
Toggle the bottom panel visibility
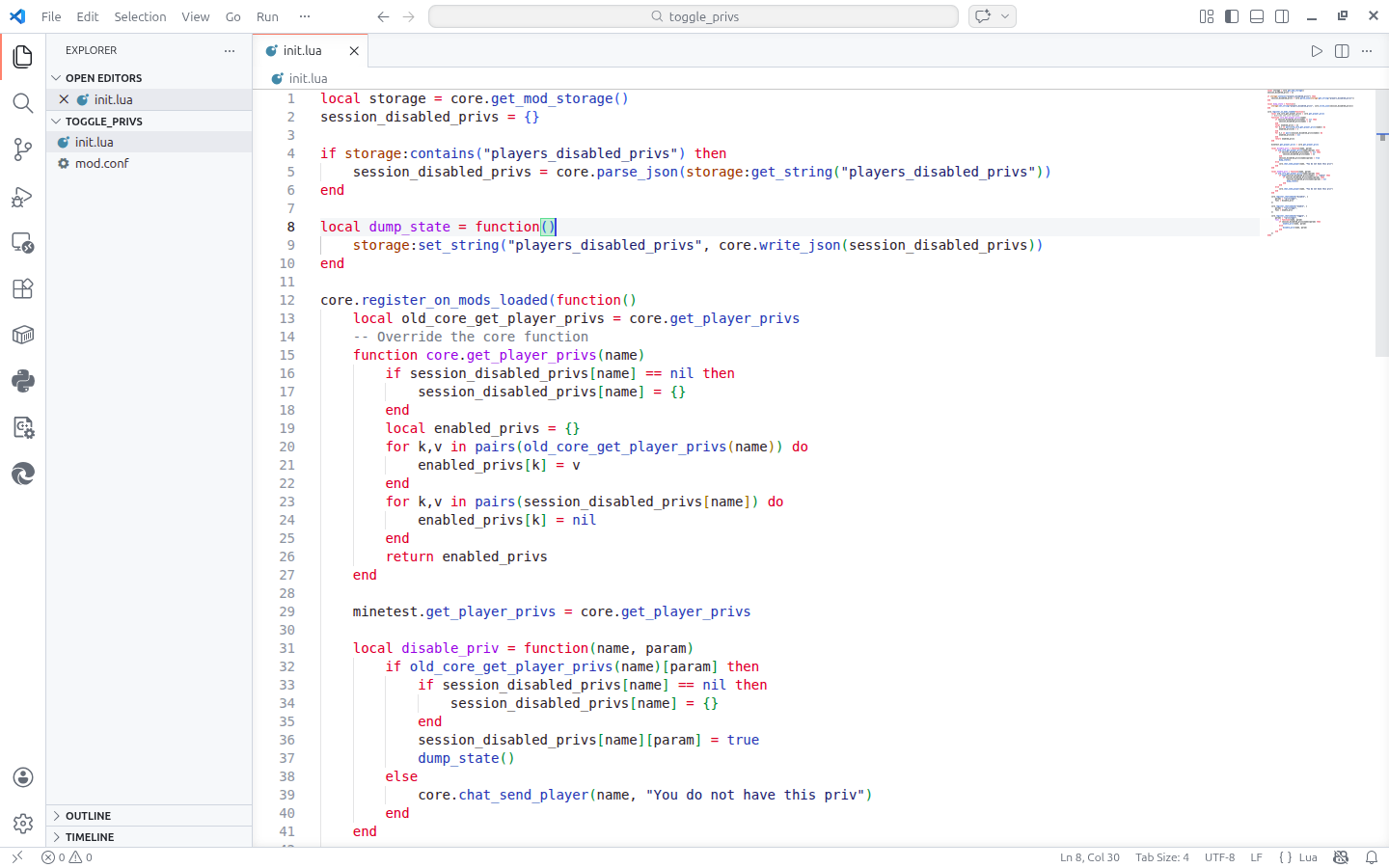[x=1257, y=16]
